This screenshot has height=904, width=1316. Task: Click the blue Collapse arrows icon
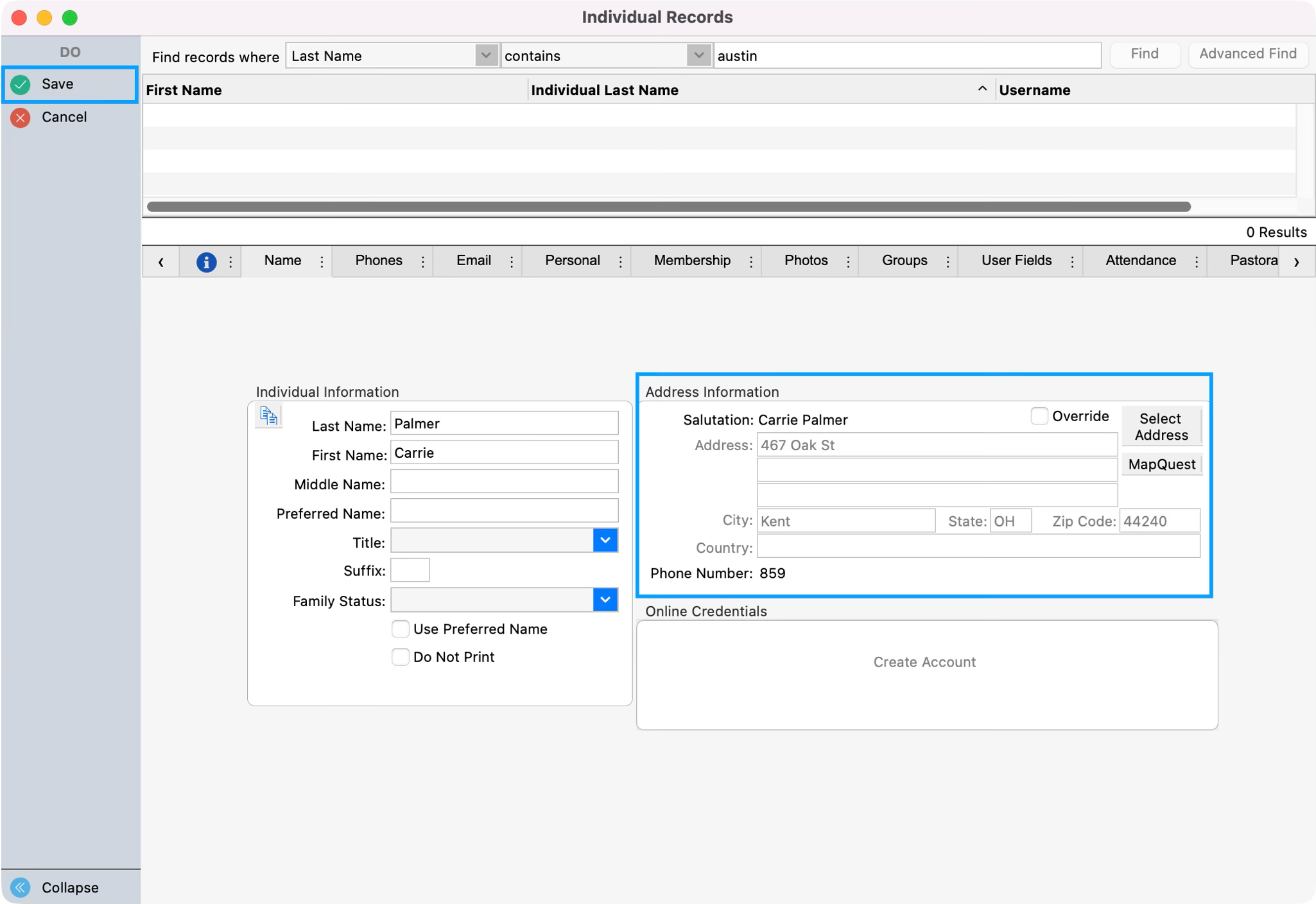[x=21, y=887]
